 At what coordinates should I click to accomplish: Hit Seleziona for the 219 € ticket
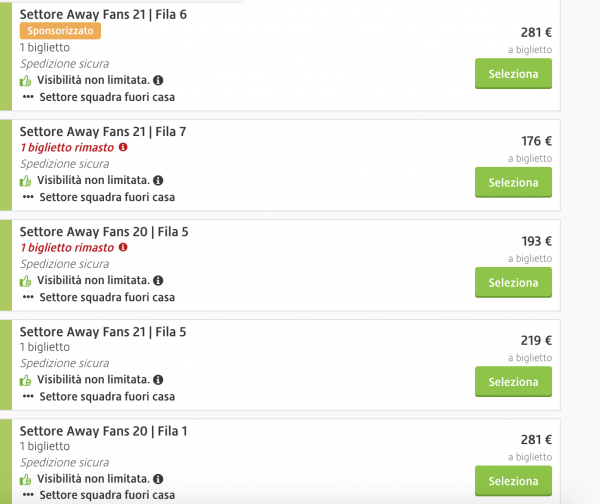(x=513, y=382)
